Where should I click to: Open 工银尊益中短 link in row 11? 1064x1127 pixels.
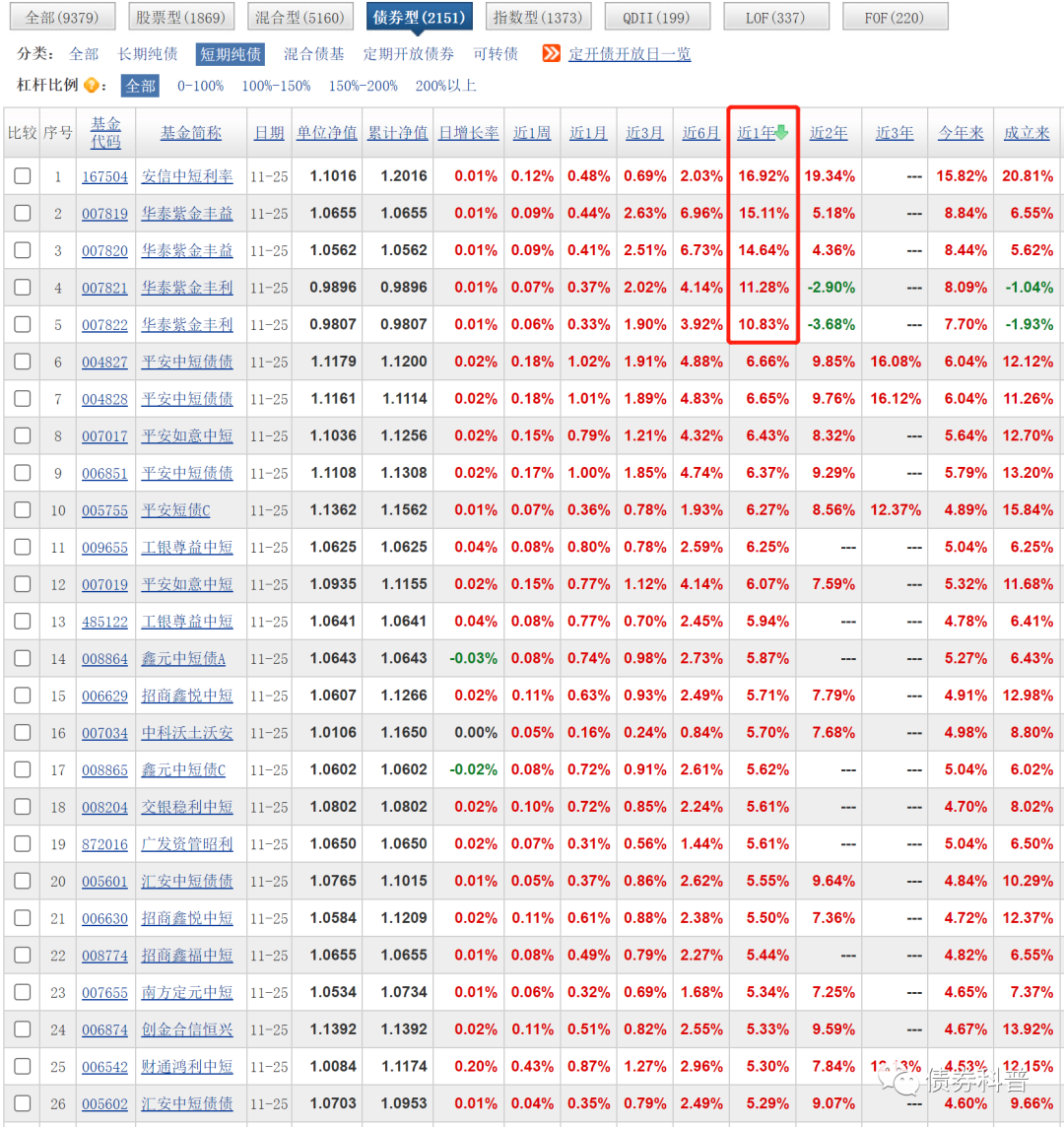point(187,547)
